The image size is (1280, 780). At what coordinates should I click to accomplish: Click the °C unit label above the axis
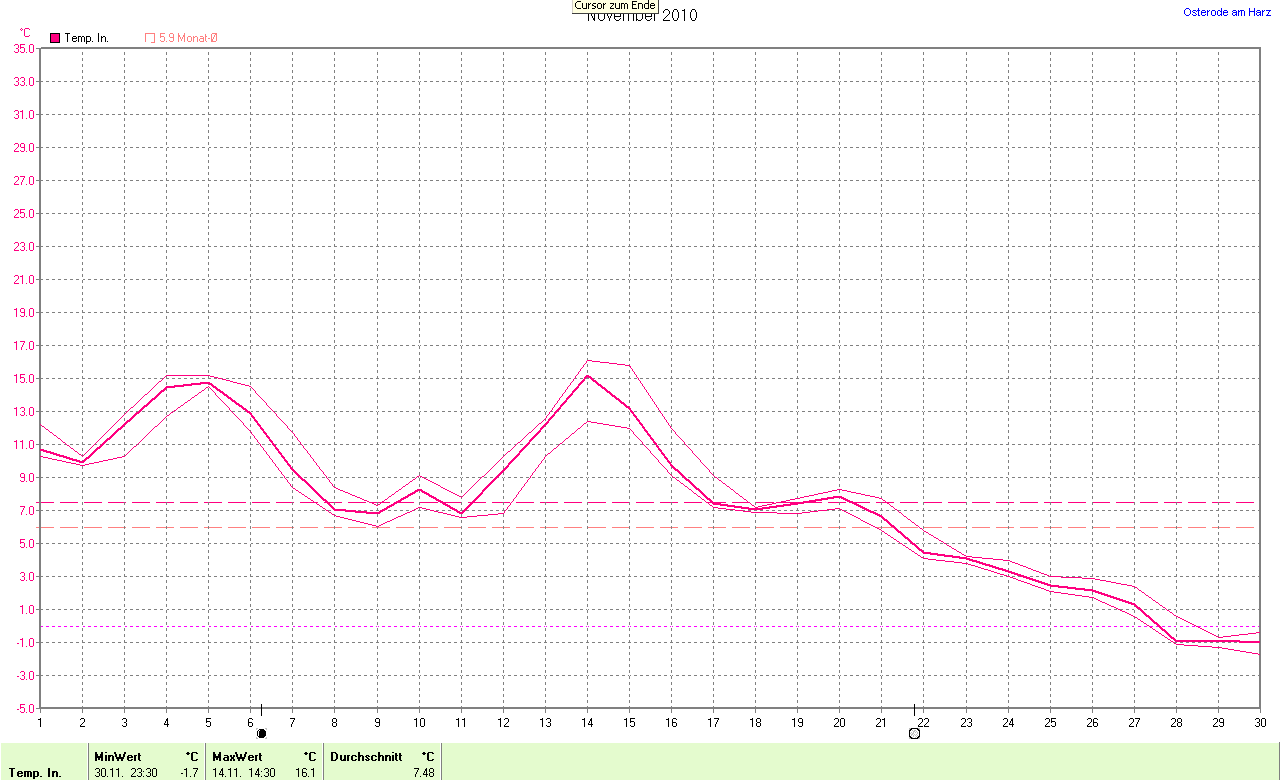pyautogui.click(x=25, y=33)
